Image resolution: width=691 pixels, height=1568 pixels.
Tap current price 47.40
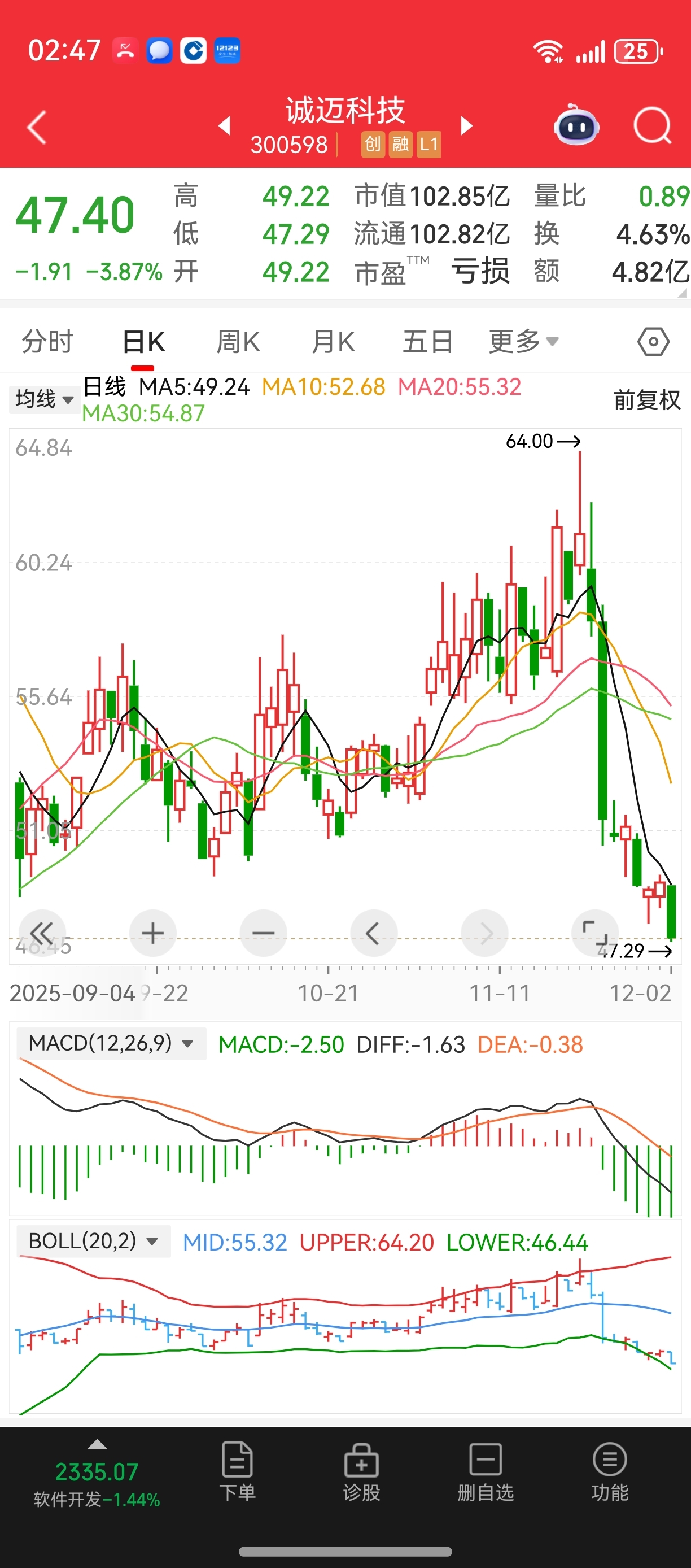coord(75,215)
